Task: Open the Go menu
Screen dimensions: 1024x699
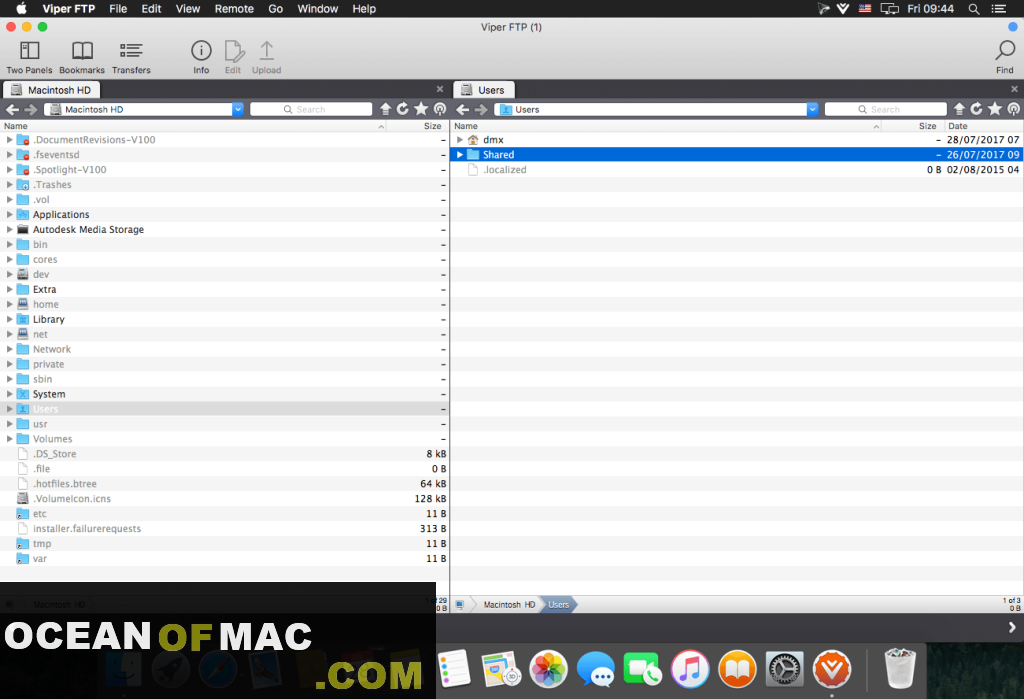Action: (x=276, y=8)
